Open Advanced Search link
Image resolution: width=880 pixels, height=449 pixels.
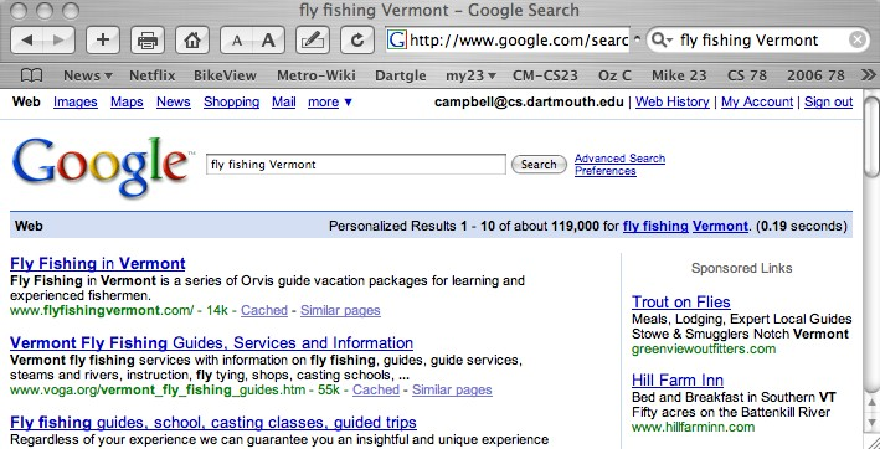[620, 158]
